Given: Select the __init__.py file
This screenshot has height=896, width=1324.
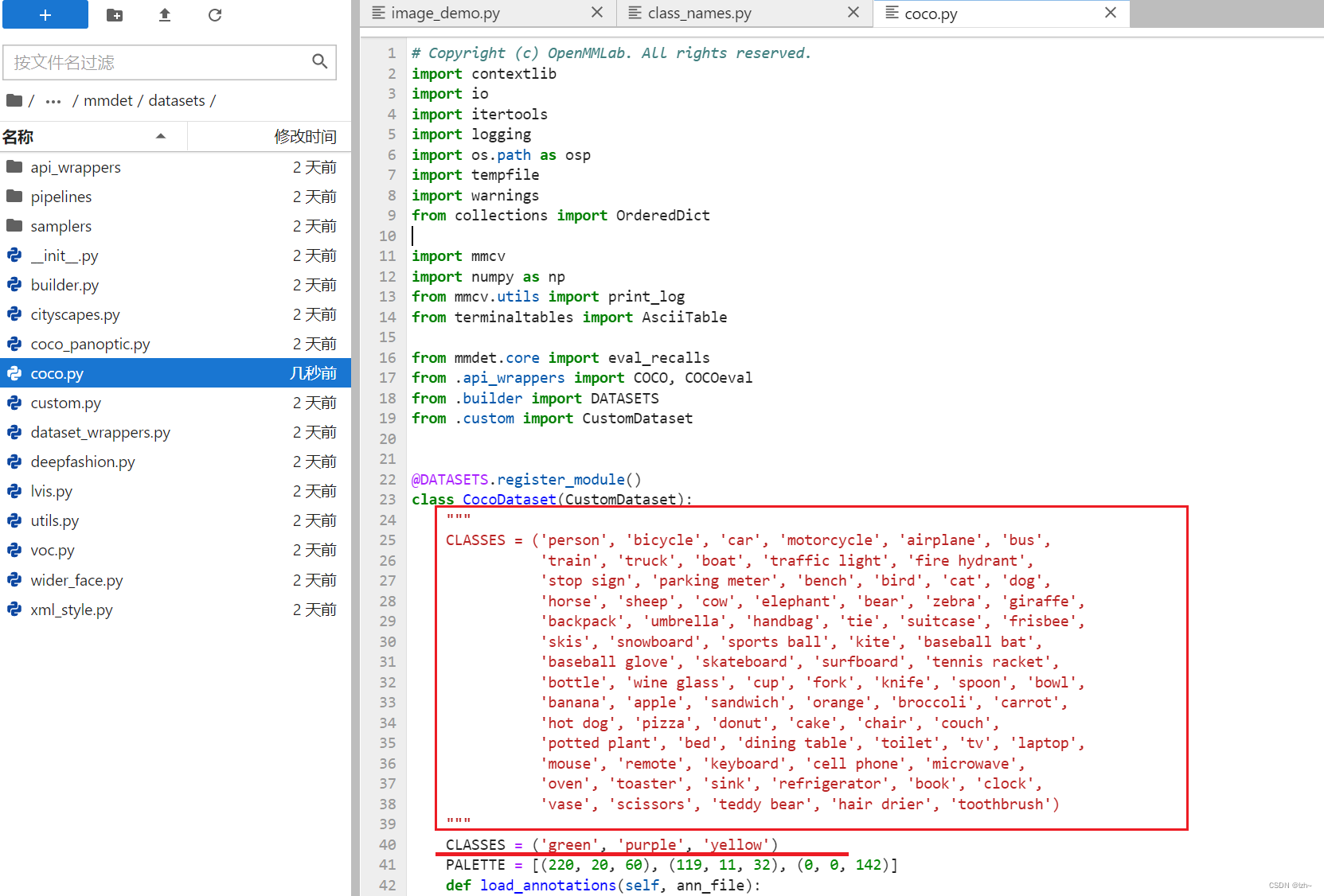Looking at the screenshot, I should point(175,255).
